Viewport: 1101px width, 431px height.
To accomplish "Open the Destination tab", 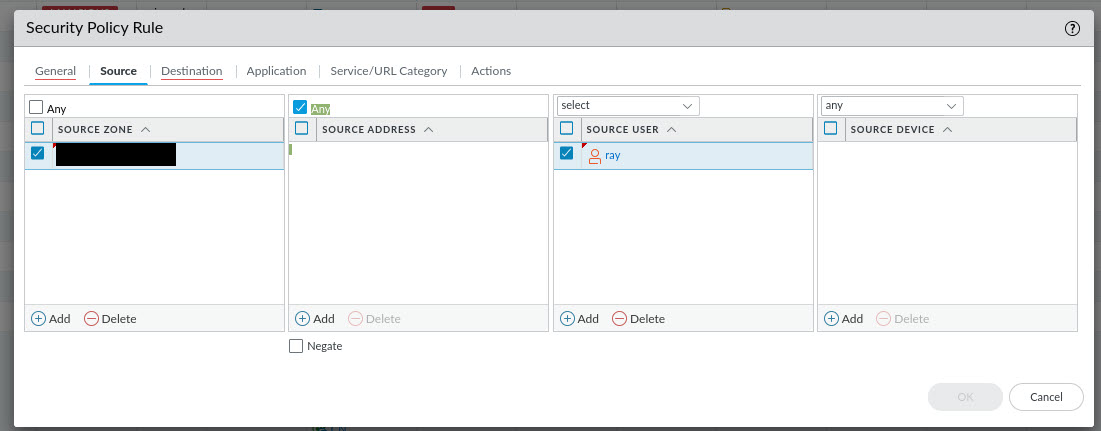I will [x=192, y=71].
